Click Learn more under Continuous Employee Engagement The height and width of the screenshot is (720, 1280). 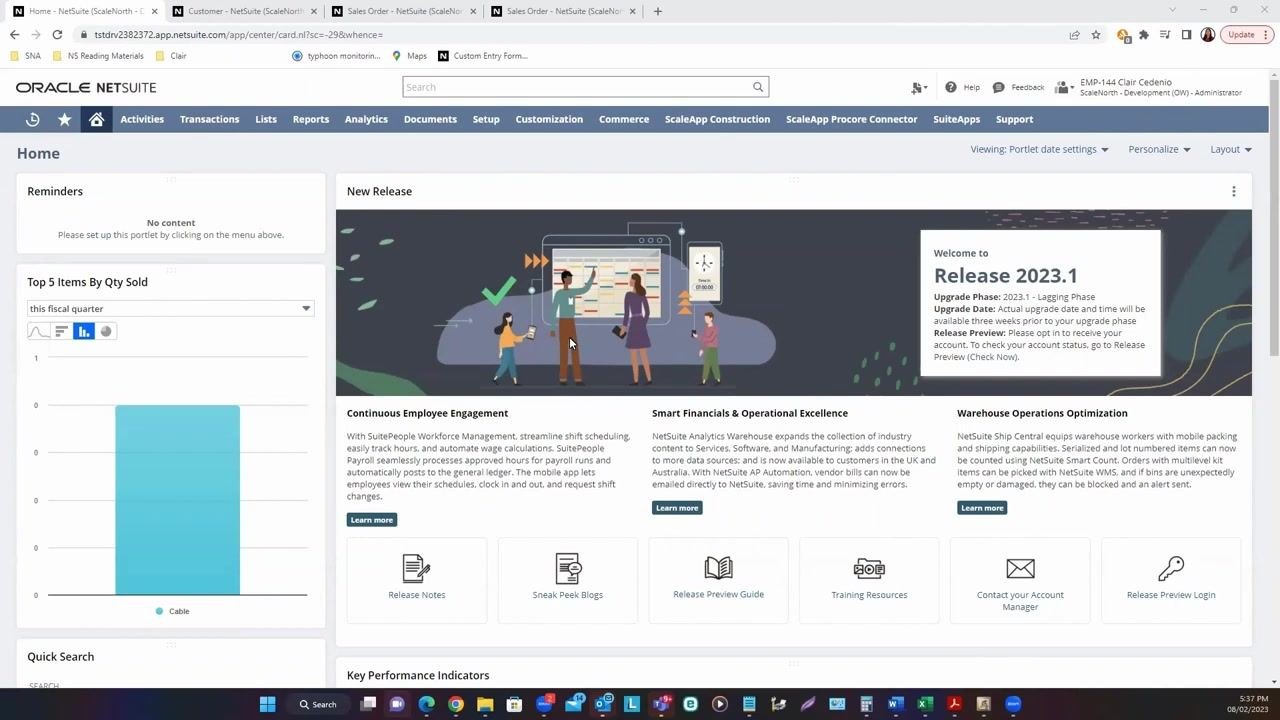click(372, 520)
